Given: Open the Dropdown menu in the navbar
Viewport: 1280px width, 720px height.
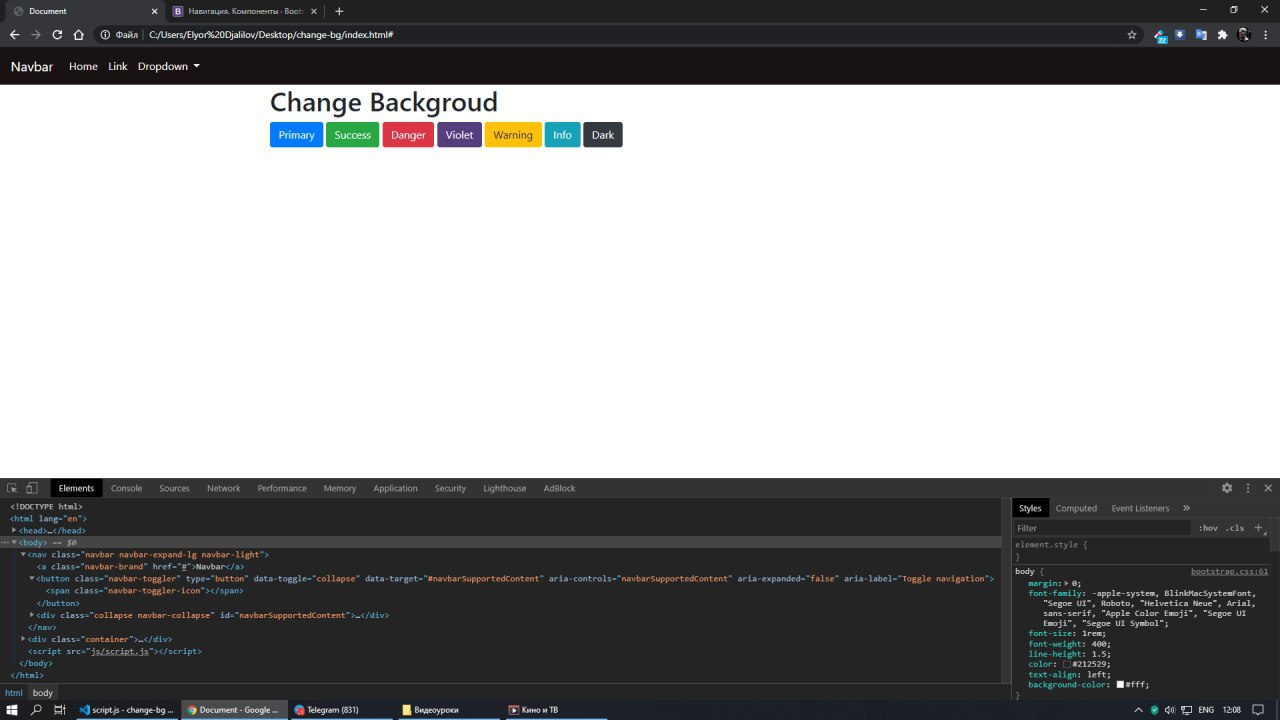Looking at the screenshot, I should (x=169, y=66).
